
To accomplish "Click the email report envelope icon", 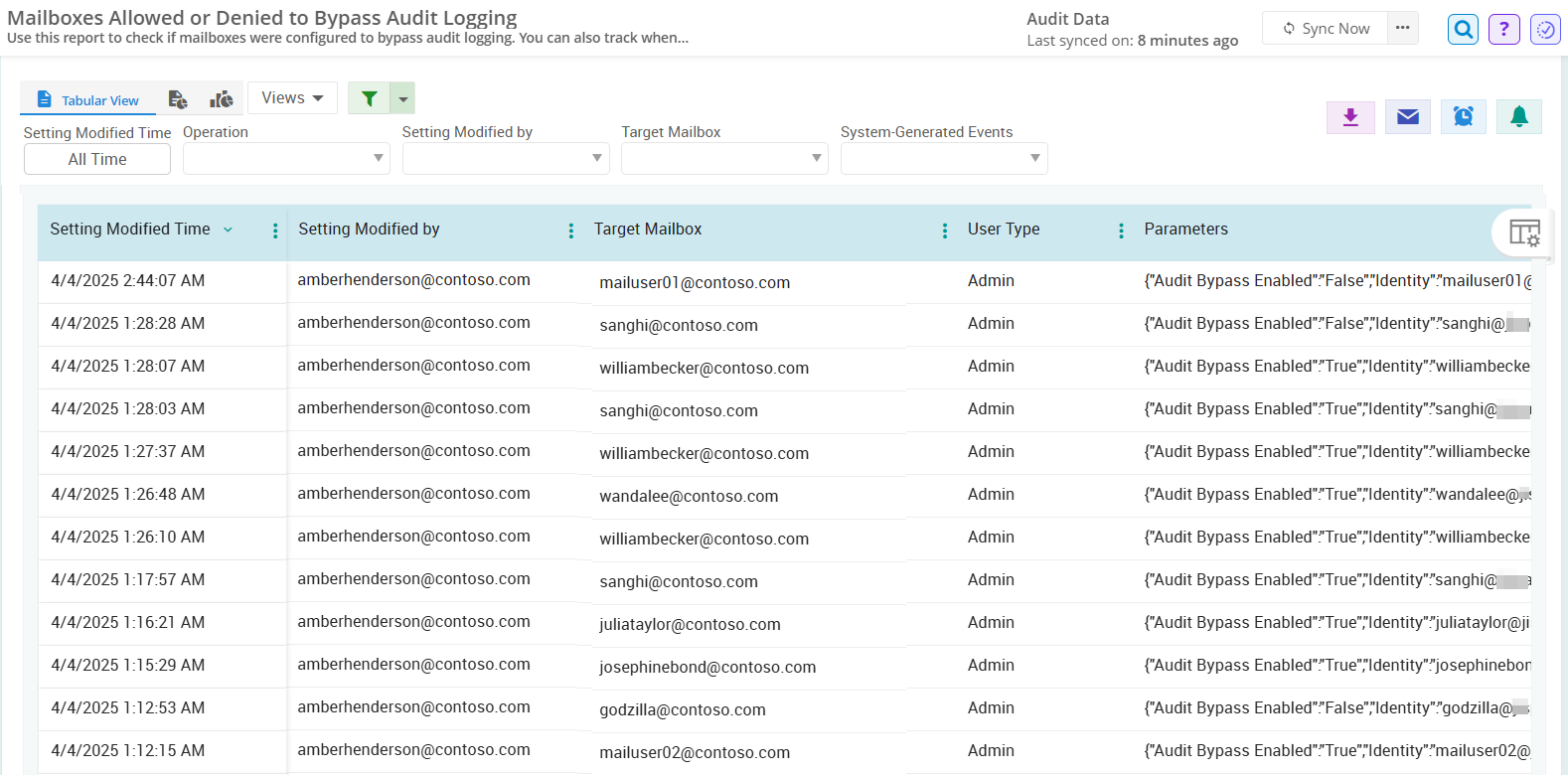I will click(1407, 117).
